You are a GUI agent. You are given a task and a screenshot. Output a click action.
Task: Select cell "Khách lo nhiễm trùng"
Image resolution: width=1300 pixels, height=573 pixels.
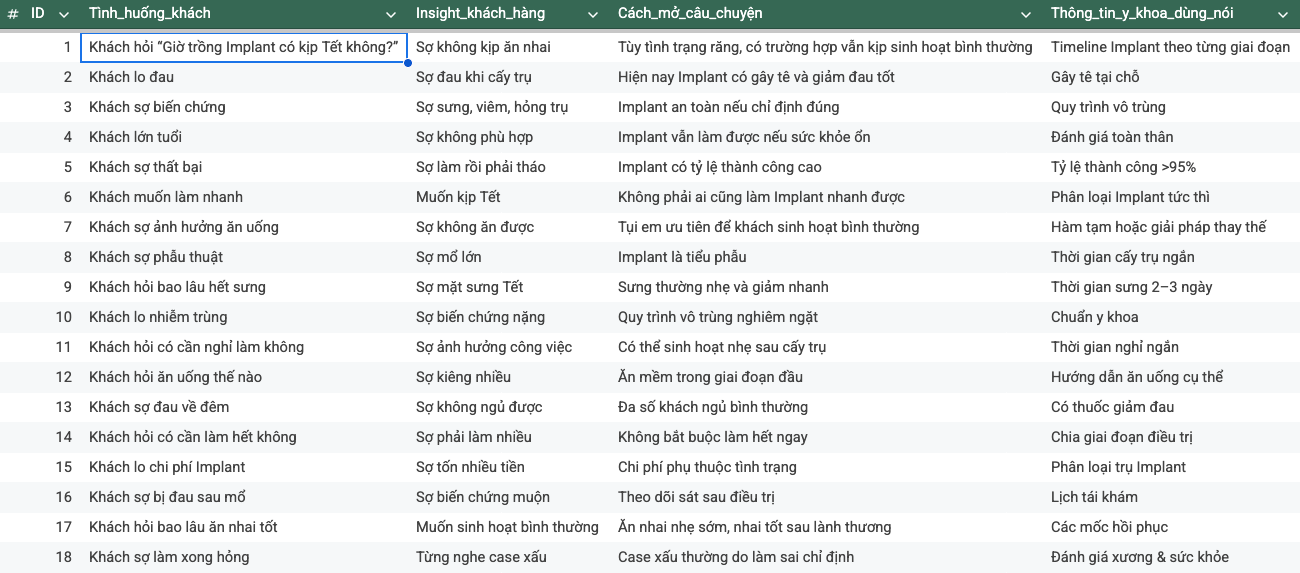pos(244,317)
